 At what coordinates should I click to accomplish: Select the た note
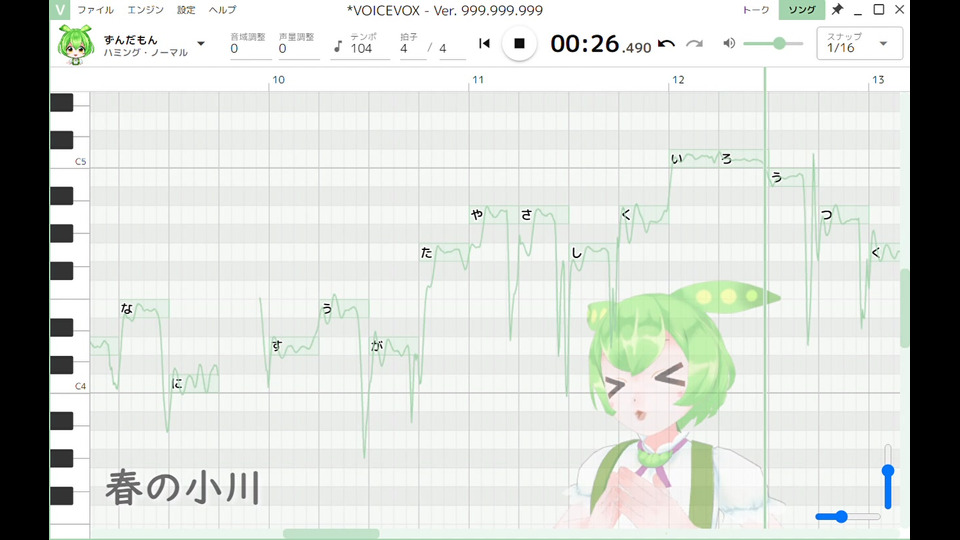[444, 252]
